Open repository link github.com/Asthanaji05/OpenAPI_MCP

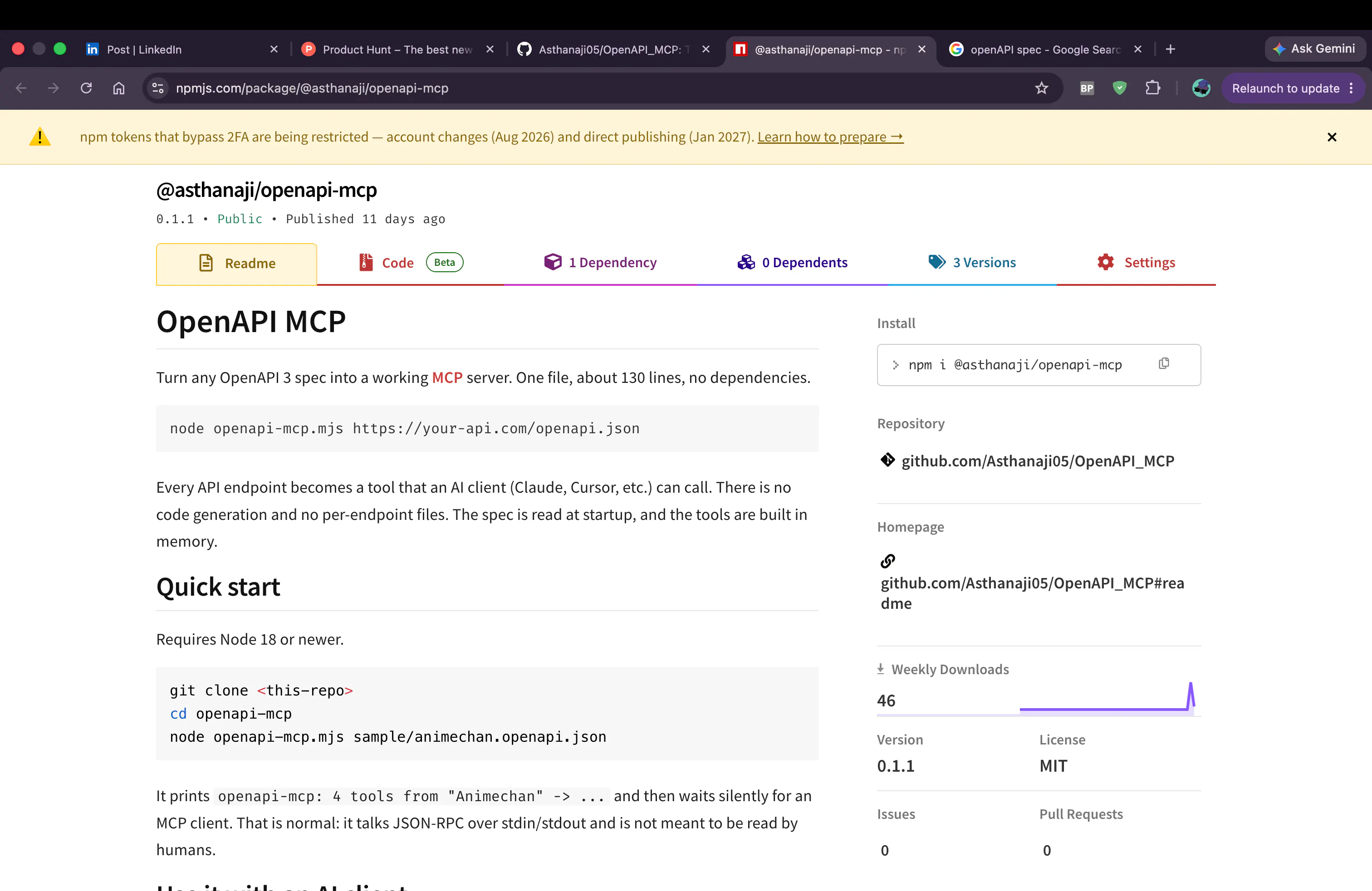point(1038,461)
